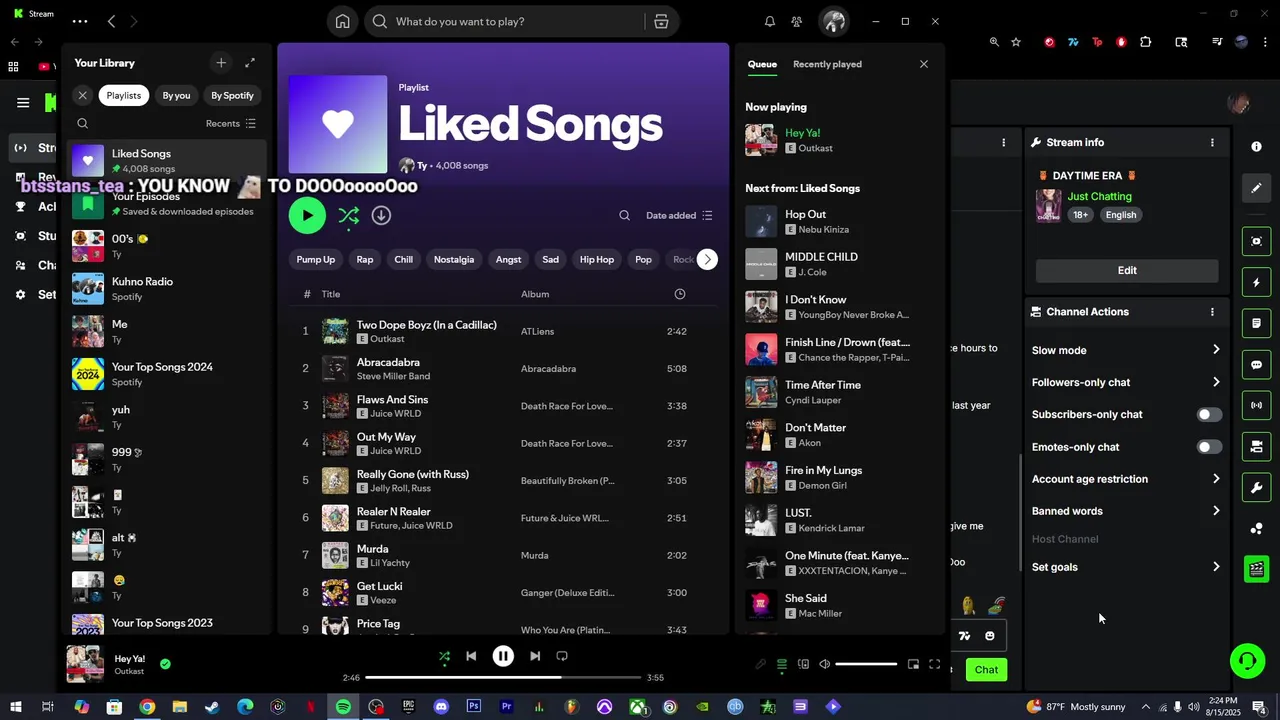Close the Queue panel

[924, 64]
